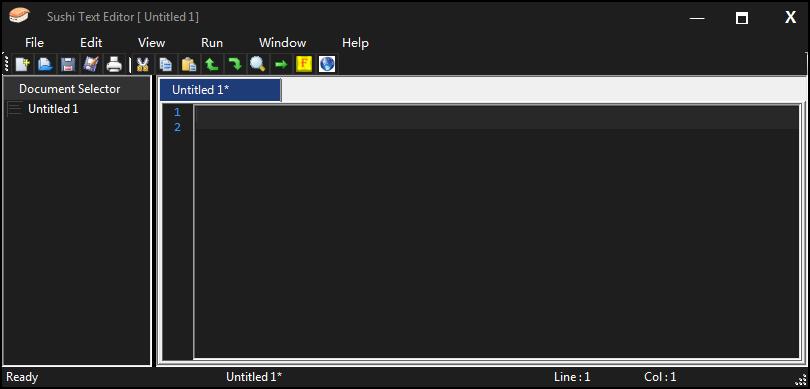This screenshot has height=389, width=810.
Task: Click the Undo green arrow icon
Action: click(x=211, y=65)
